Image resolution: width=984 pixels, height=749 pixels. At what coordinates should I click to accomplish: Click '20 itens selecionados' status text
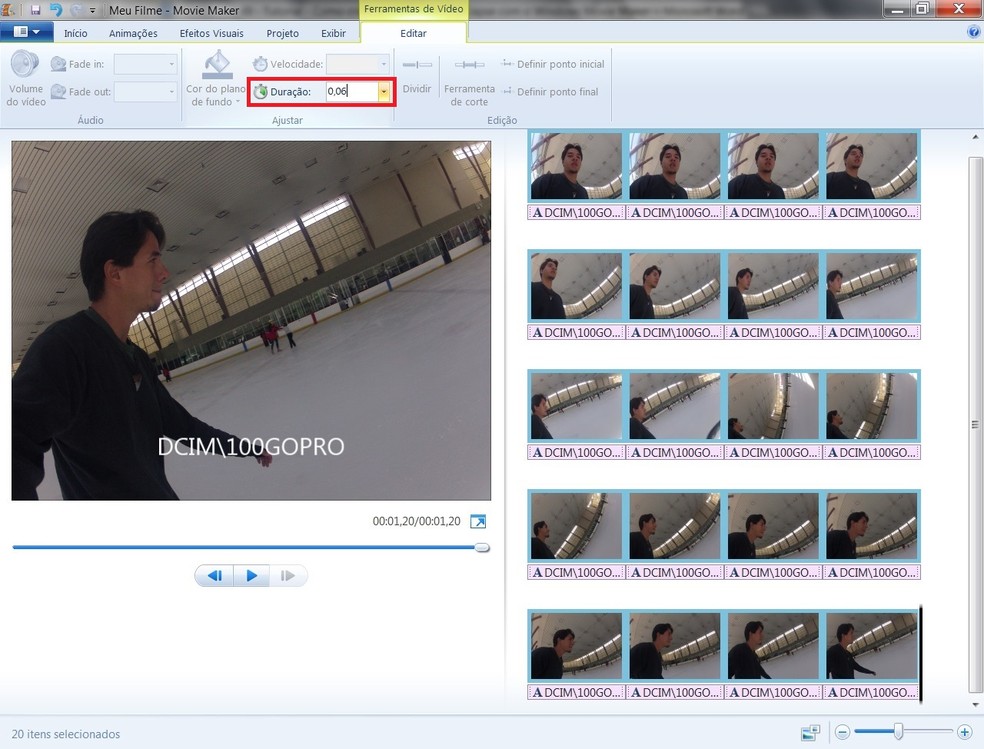click(66, 734)
